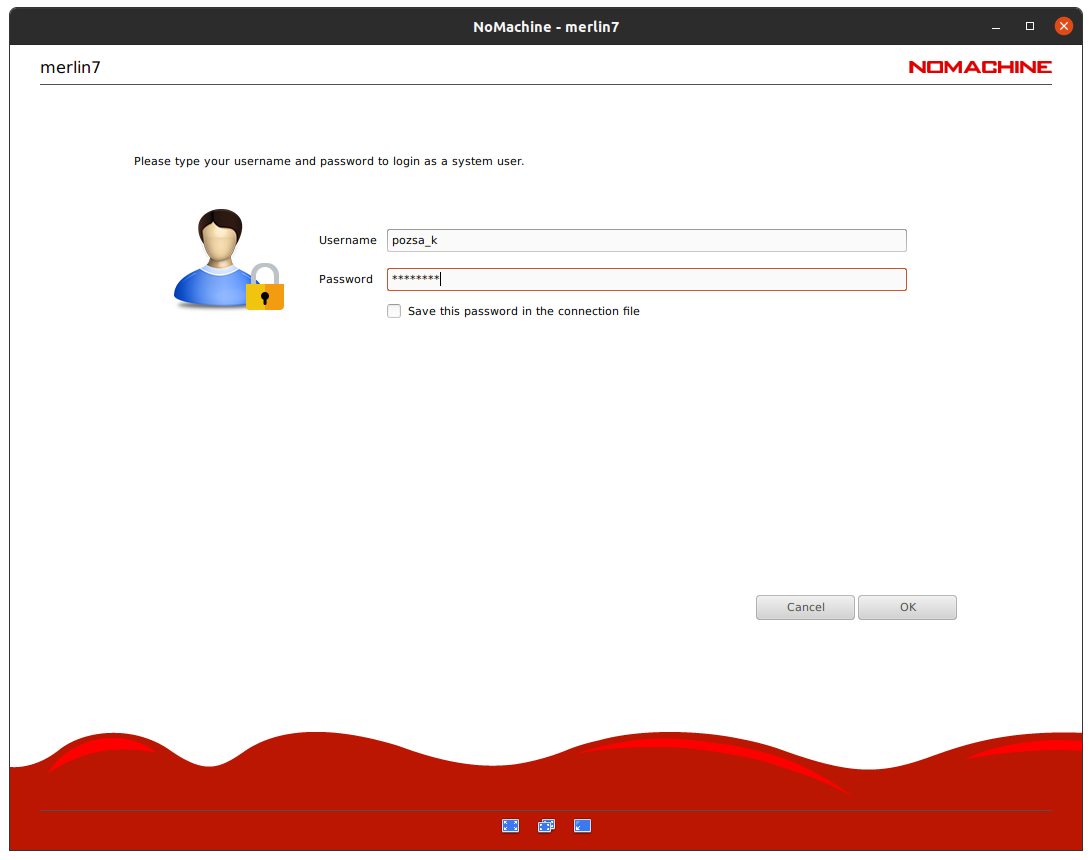Click the iconize-window icon in the footer
Screen dimensions: 1092x860
coord(582,825)
